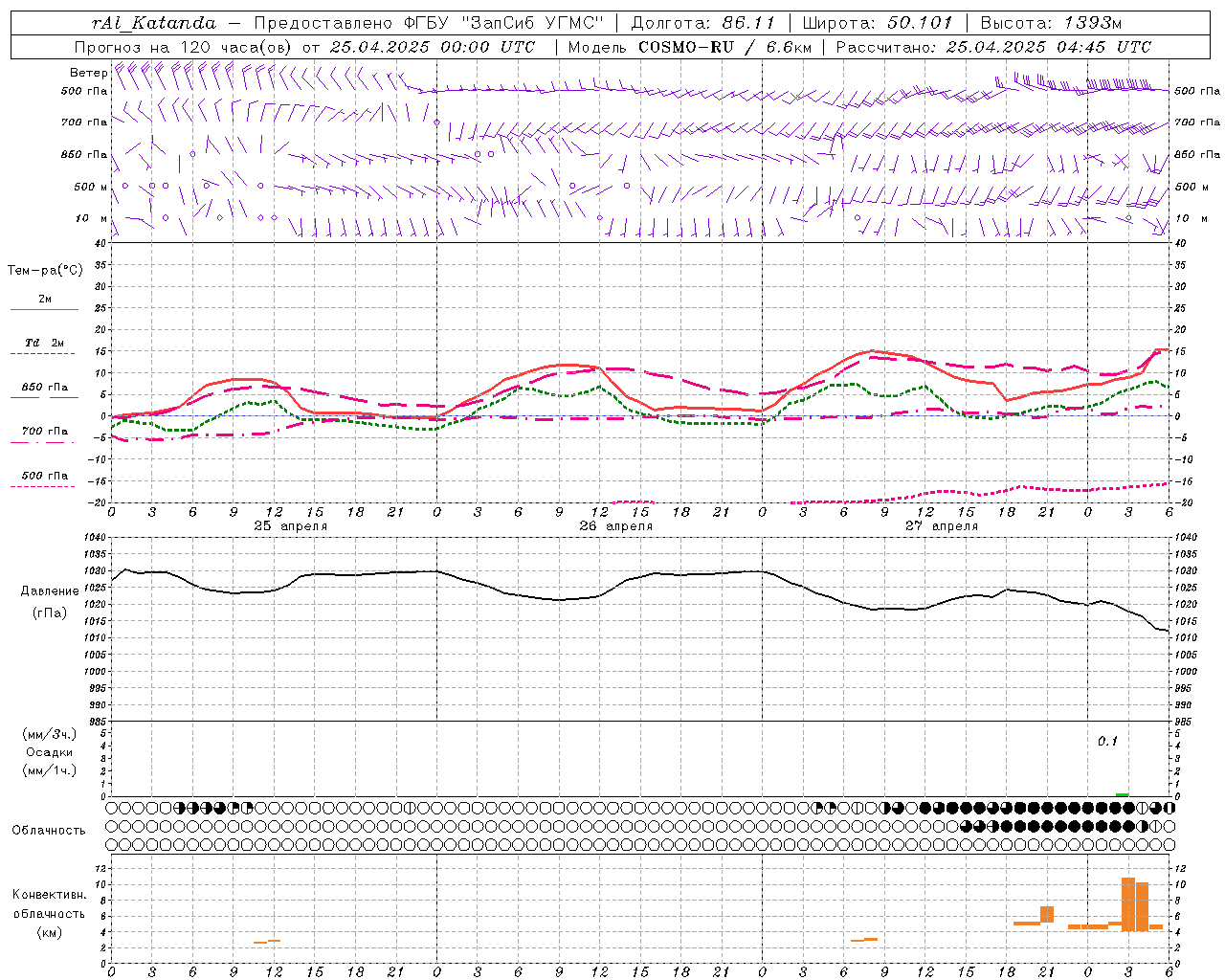Click the (мм/1ч.) precipitation unit label
The image size is (1225, 980).
tap(49, 770)
